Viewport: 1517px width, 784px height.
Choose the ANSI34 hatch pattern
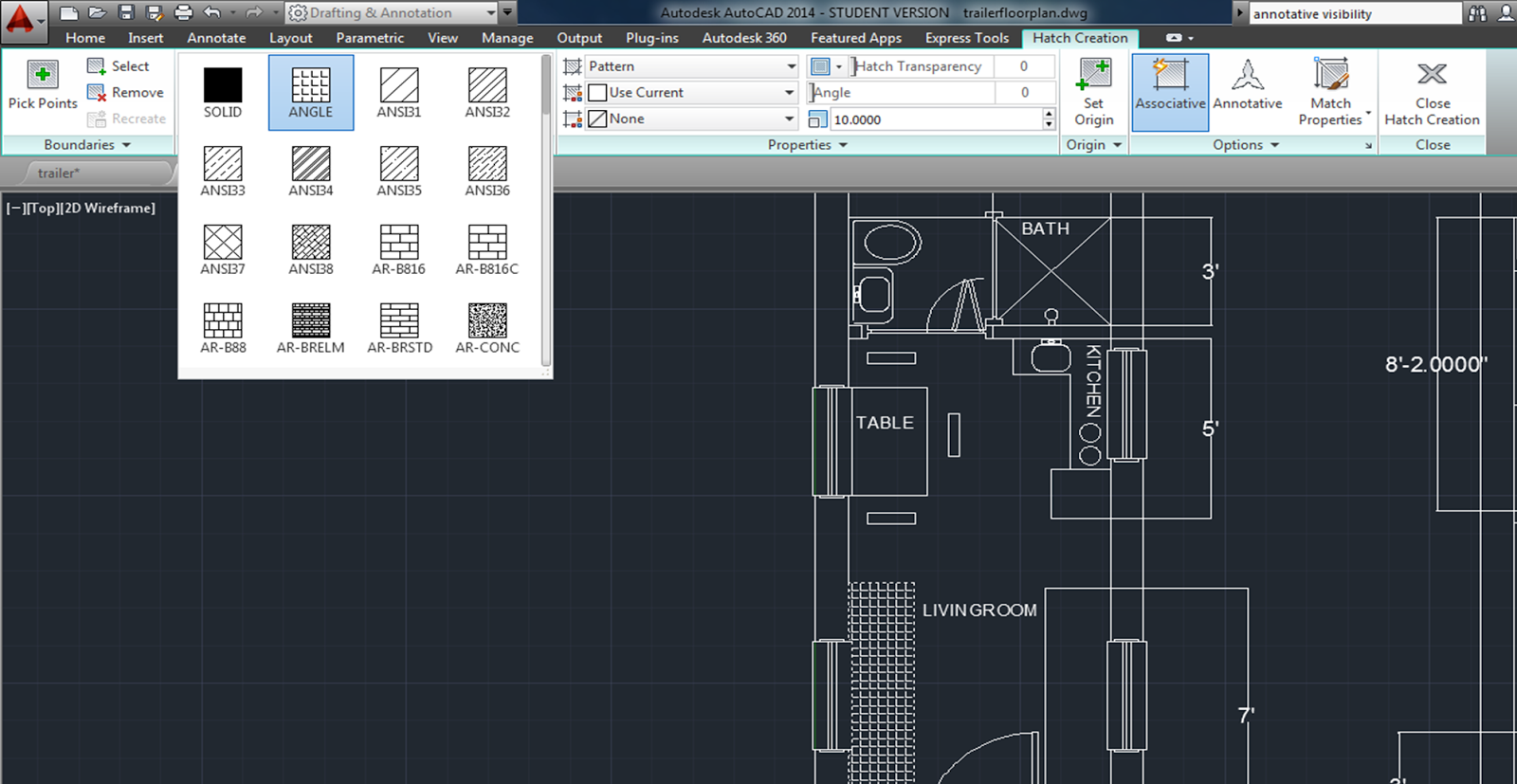(311, 171)
